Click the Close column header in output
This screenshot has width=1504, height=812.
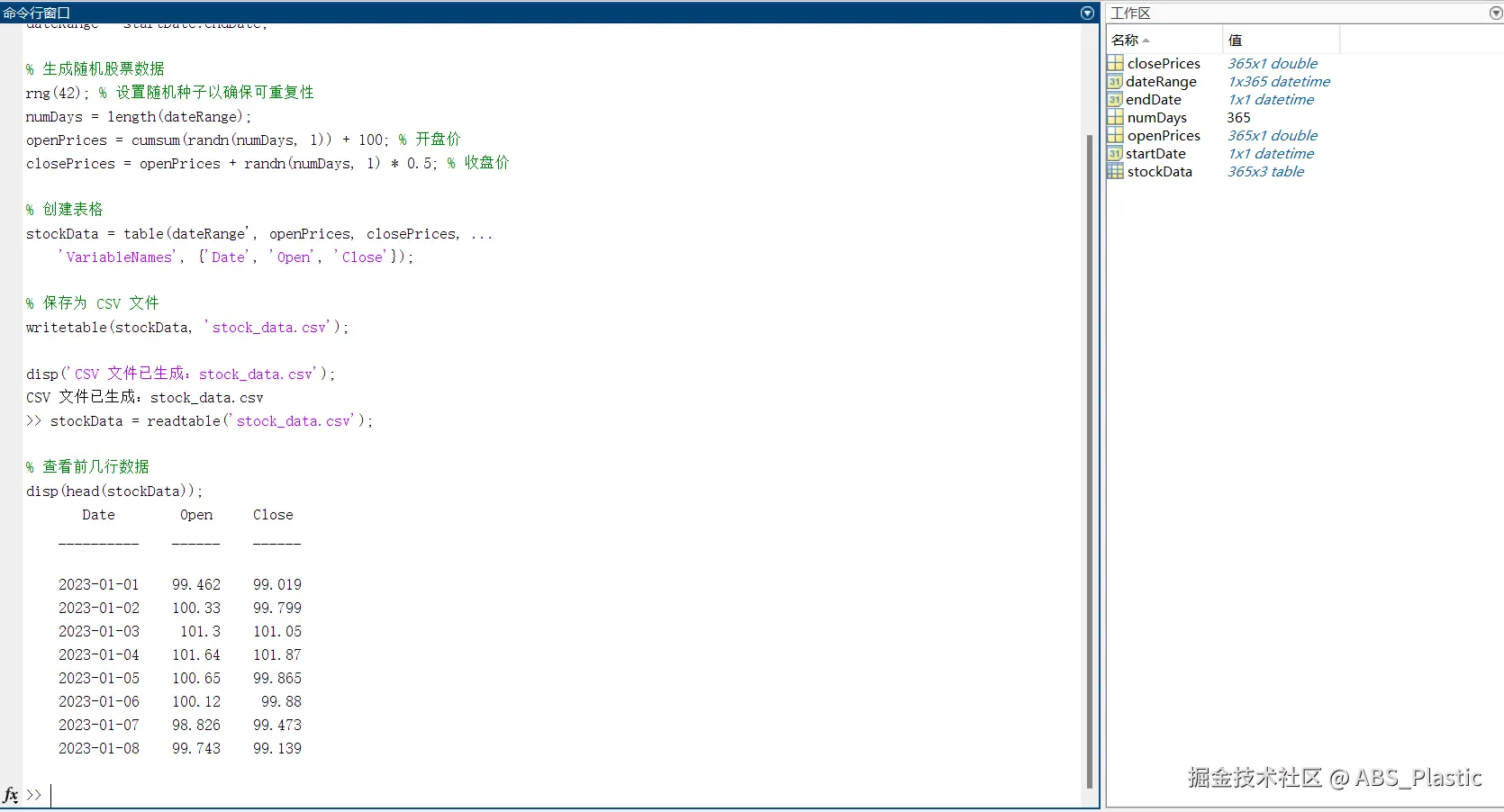tap(273, 515)
